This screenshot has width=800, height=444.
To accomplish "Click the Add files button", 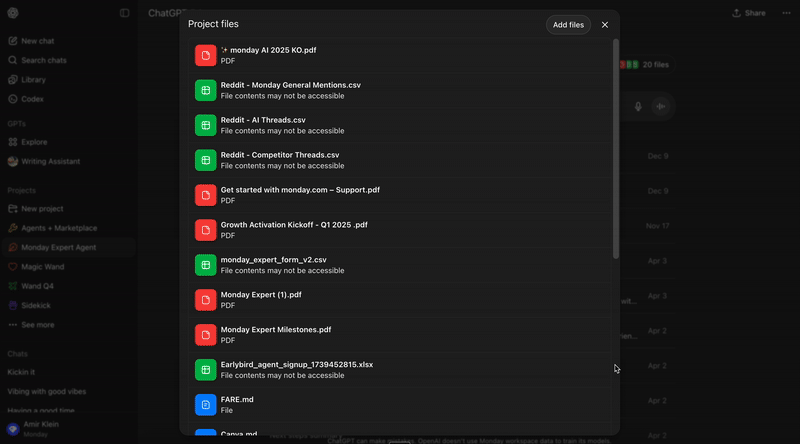I will (568, 24).
